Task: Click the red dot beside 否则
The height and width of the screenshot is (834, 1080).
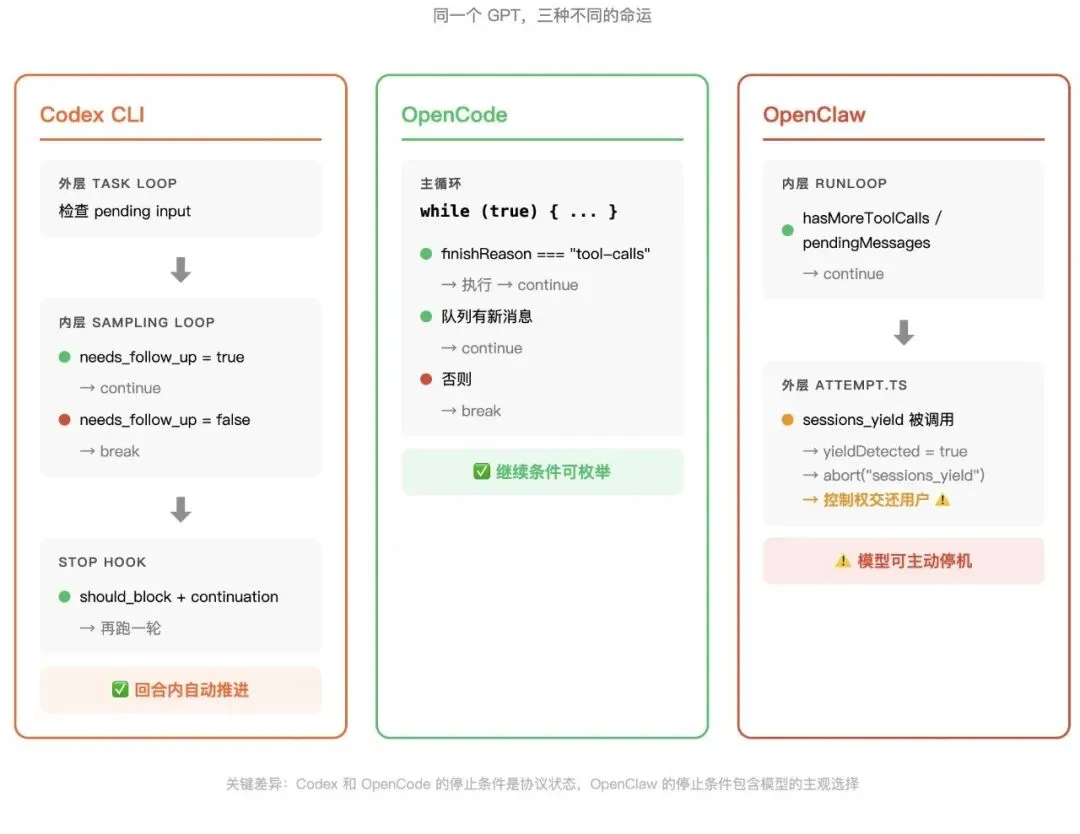Action: [x=426, y=379]
